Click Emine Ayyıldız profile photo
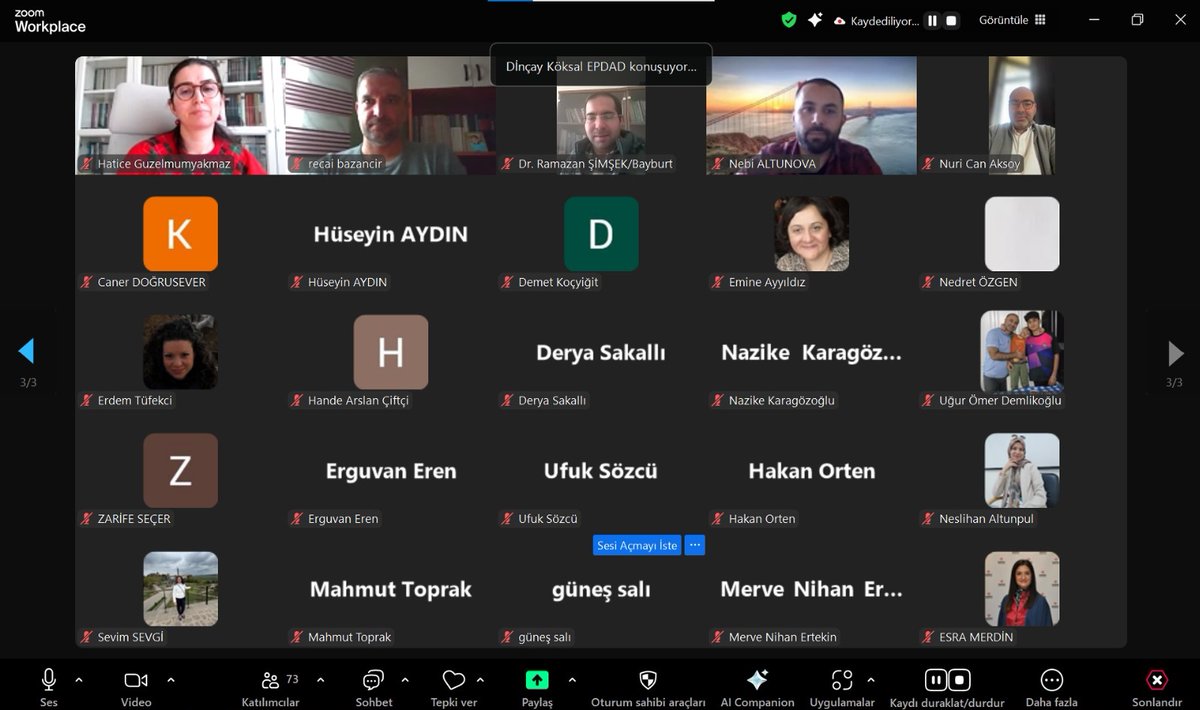Image resolution: width=1200 pixels, height=710 pixels. 811,234
